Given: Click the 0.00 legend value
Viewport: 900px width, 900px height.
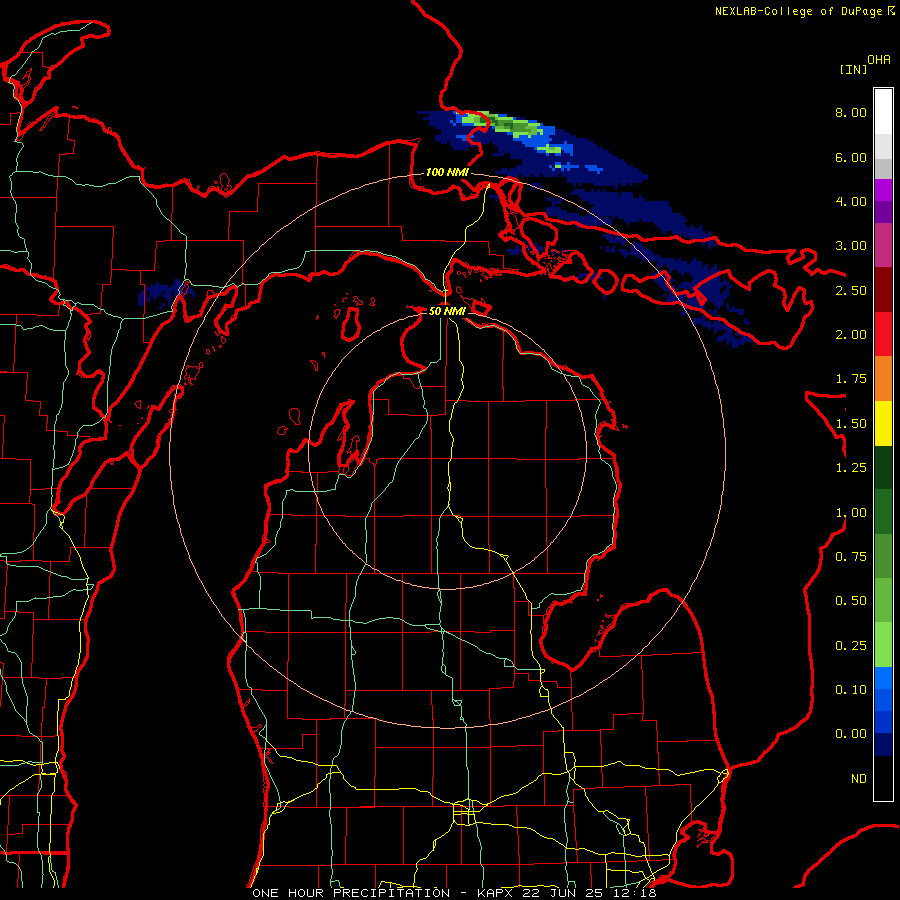Looking at the screenshot, I should [x=851, y=734].
